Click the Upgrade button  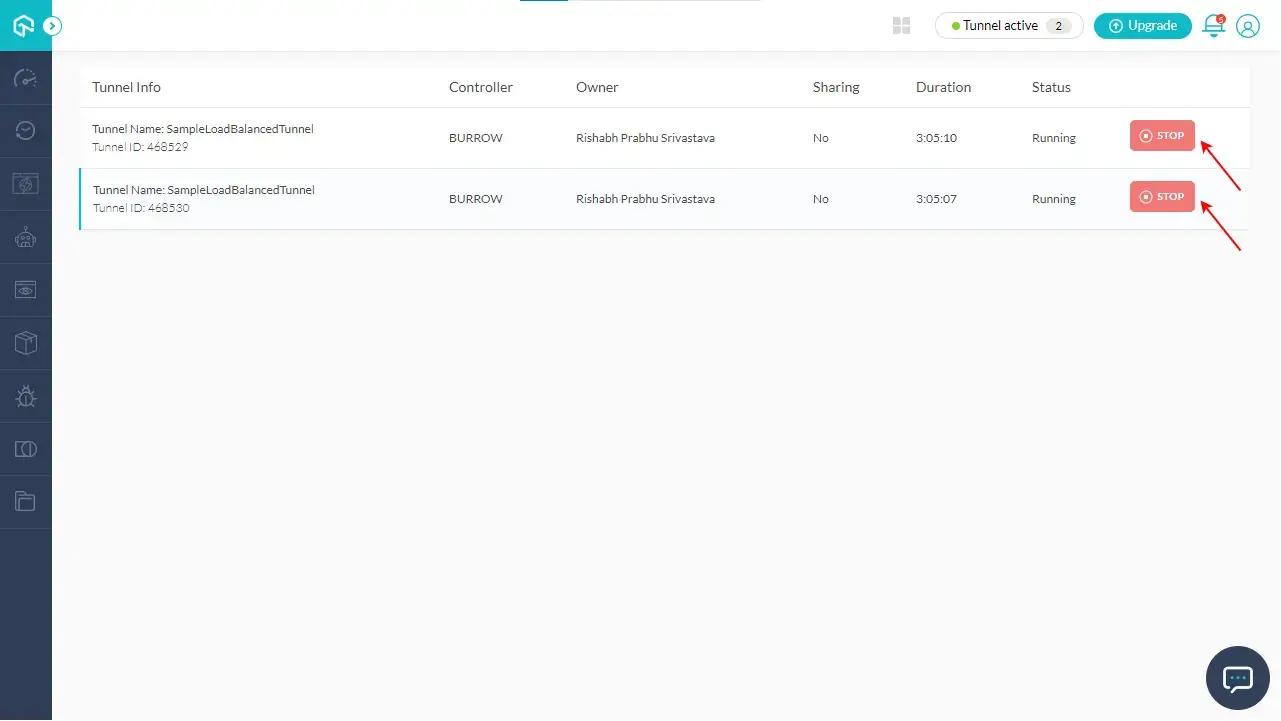1142,26
